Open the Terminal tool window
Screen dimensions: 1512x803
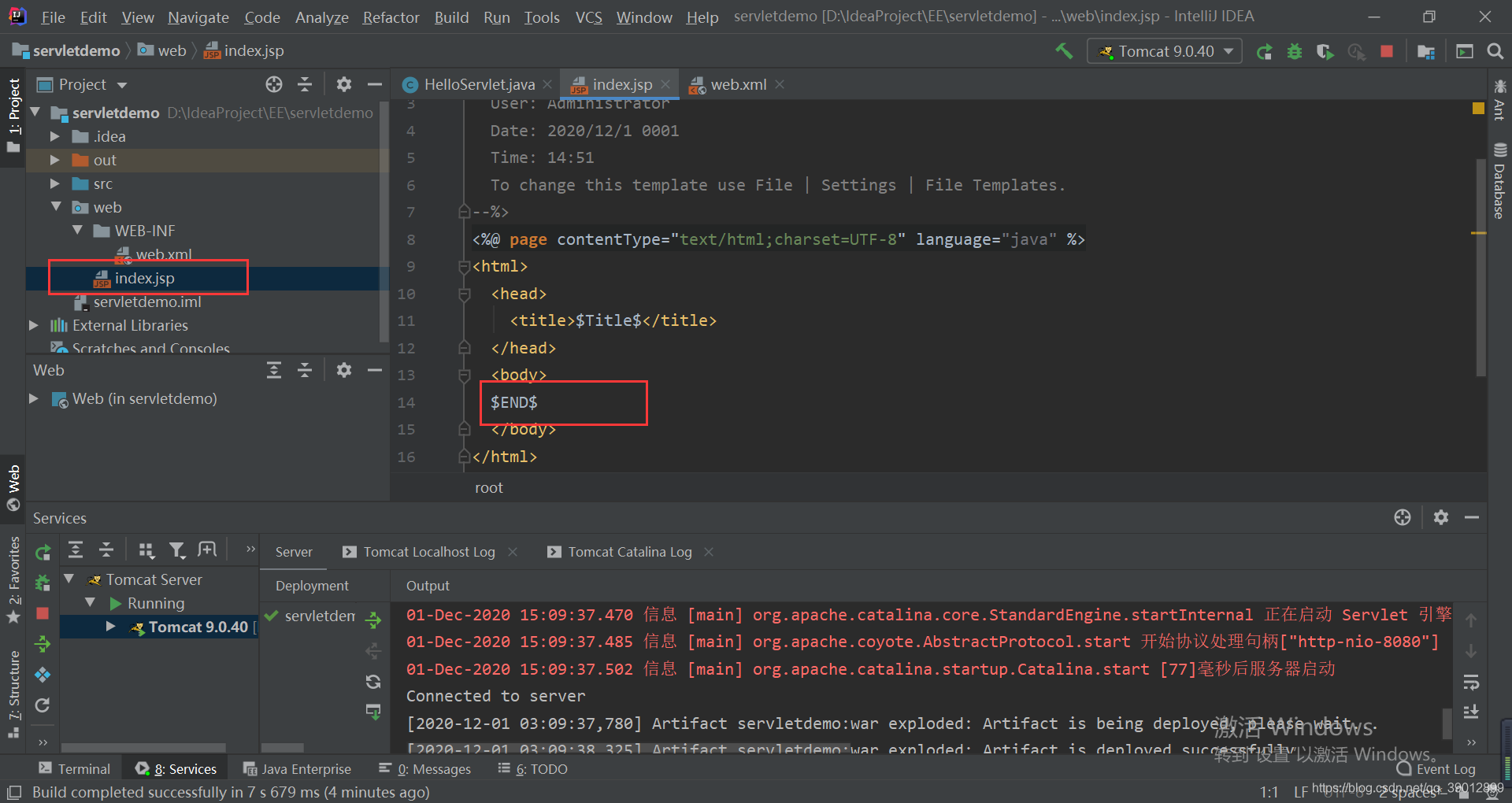[x=75, y=769]
